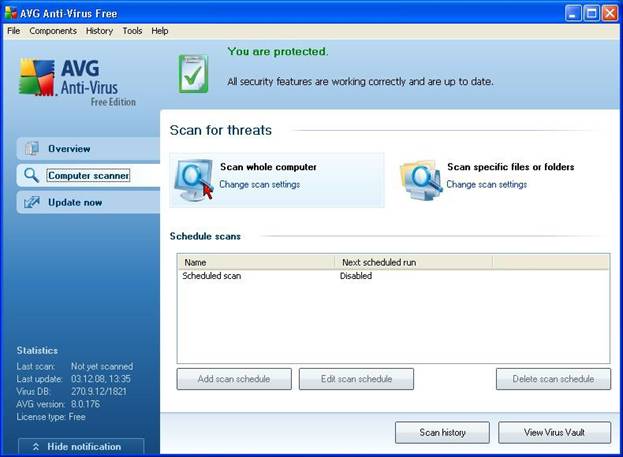Click the Add scan schedule button
Viewport: 623px width, 457px height.
tap(234, 379)
